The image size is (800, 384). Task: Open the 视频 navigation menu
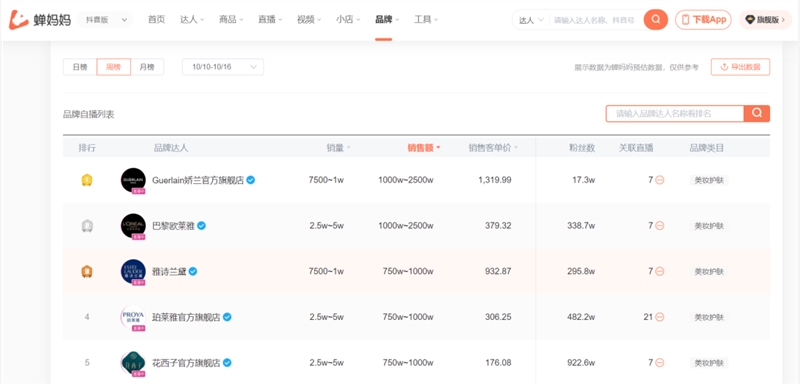point(309,20)
